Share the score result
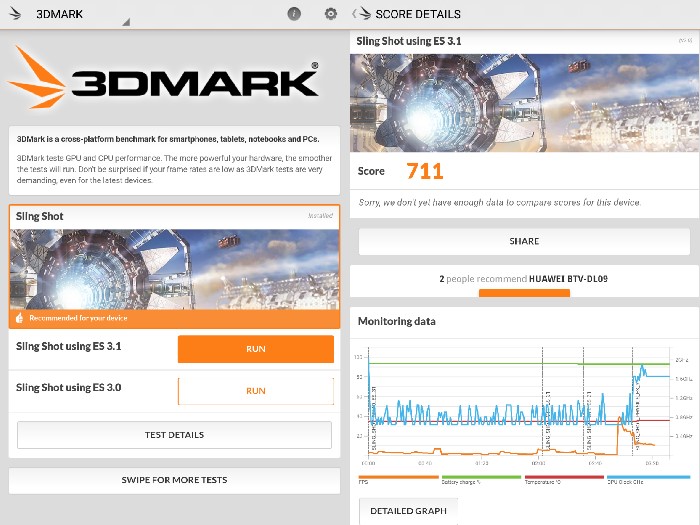This screenshot has height=525, width=700. click(524, 241)
